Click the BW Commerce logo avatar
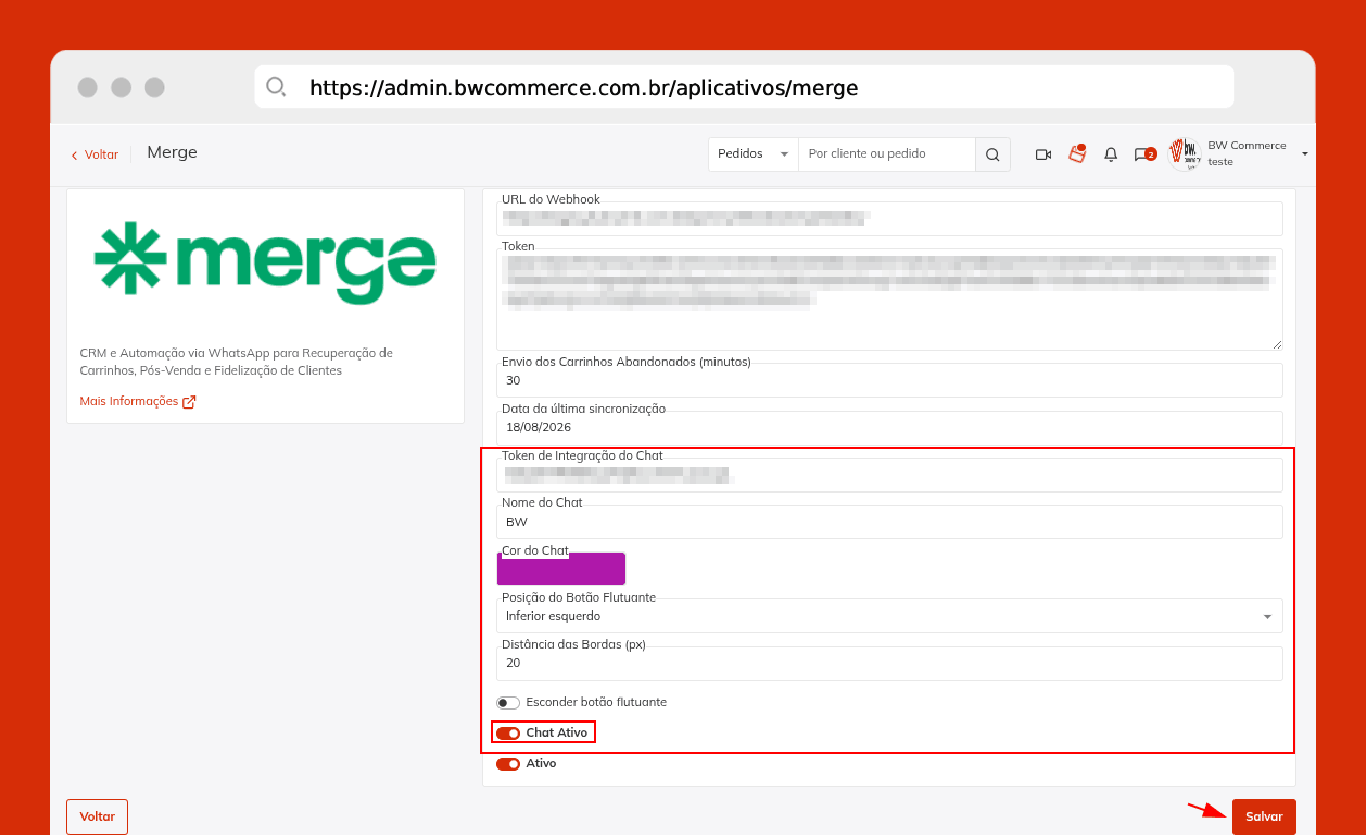This screenshot has height=835, width=1366. pos(1186,154)
